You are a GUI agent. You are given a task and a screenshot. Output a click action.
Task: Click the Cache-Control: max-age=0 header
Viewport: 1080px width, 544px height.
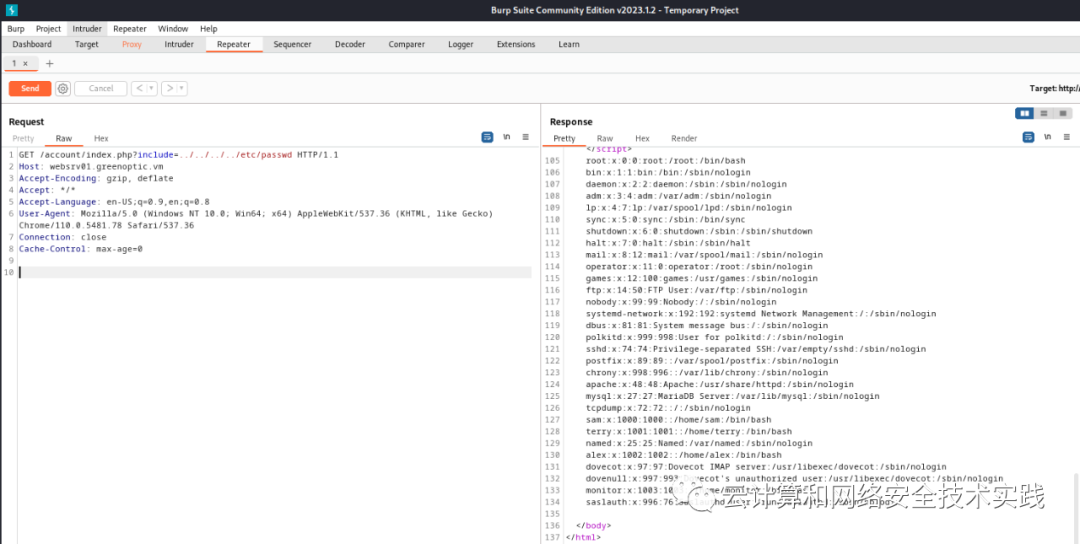pyautogui.click(x=81, y=249)
